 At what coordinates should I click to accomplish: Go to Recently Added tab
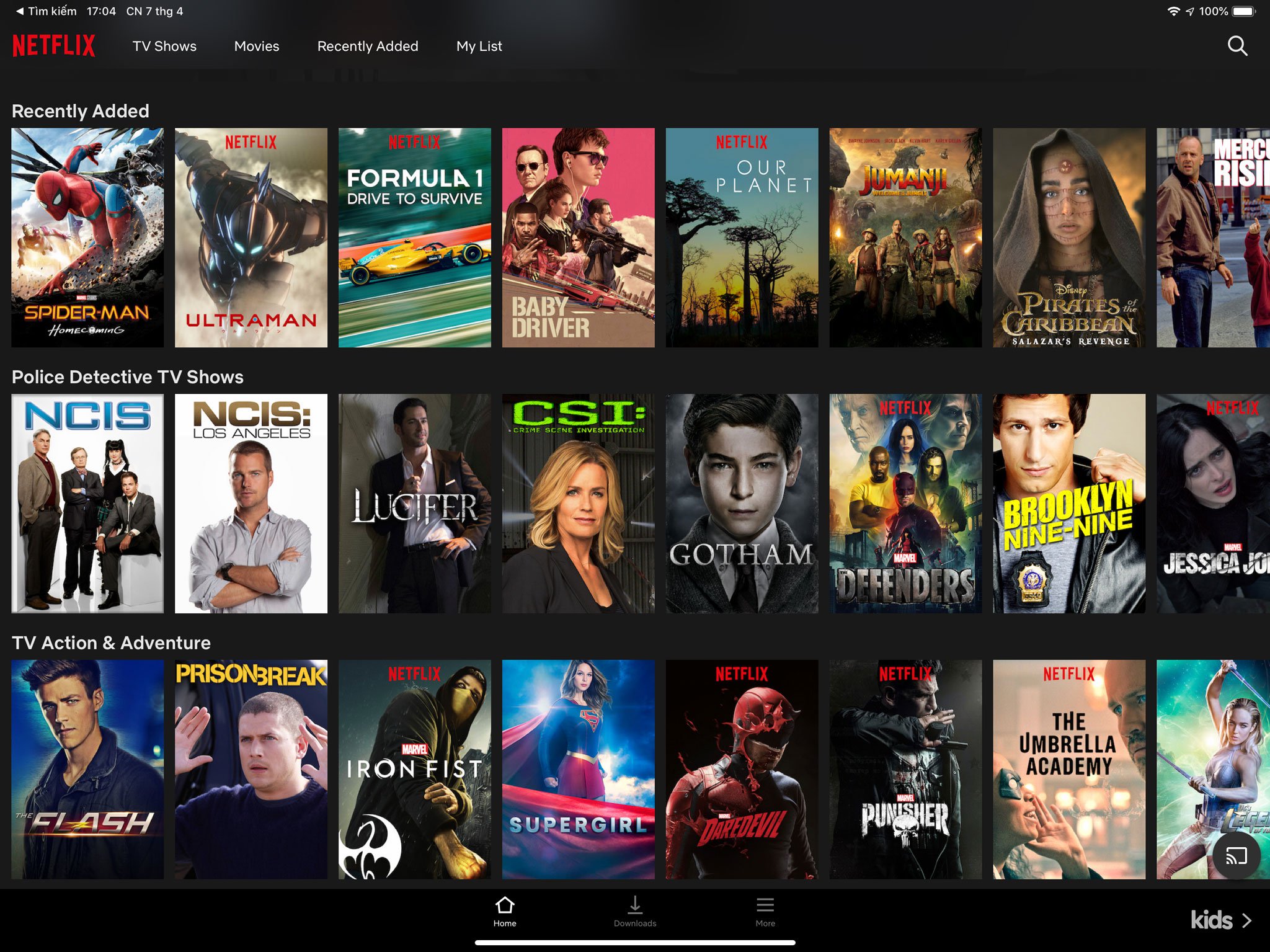(368, 47)
